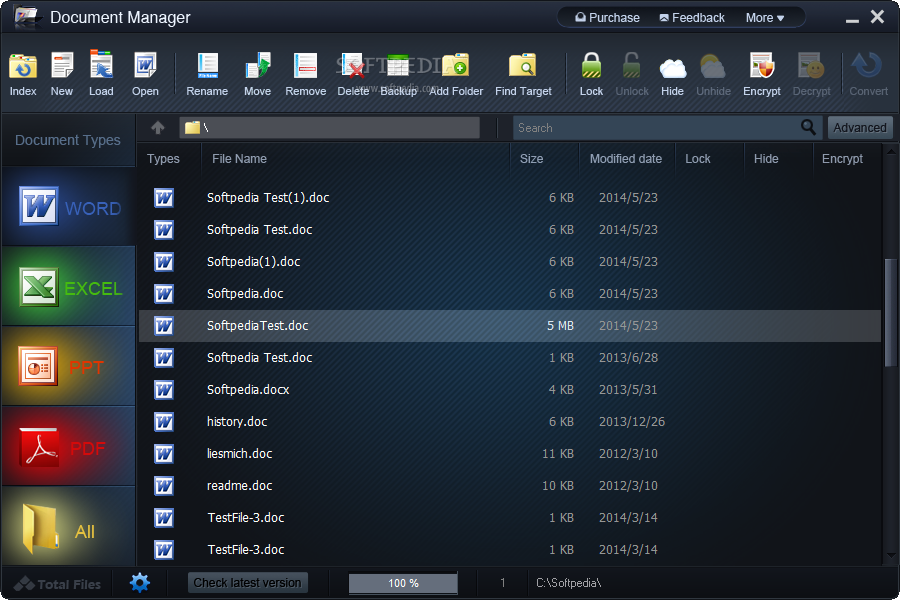Click the search magnifier icon

[x=808, y=127]
